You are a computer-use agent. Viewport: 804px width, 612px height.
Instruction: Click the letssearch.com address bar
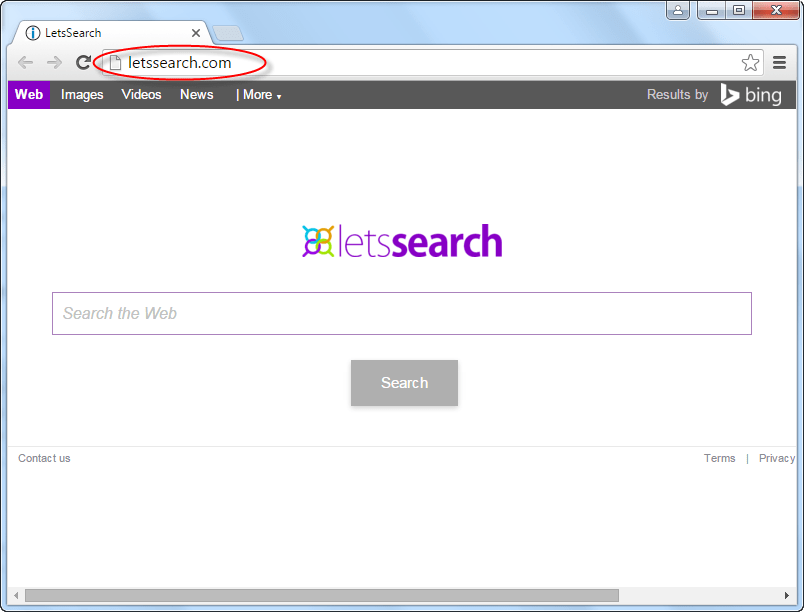(x=432, y=63)
